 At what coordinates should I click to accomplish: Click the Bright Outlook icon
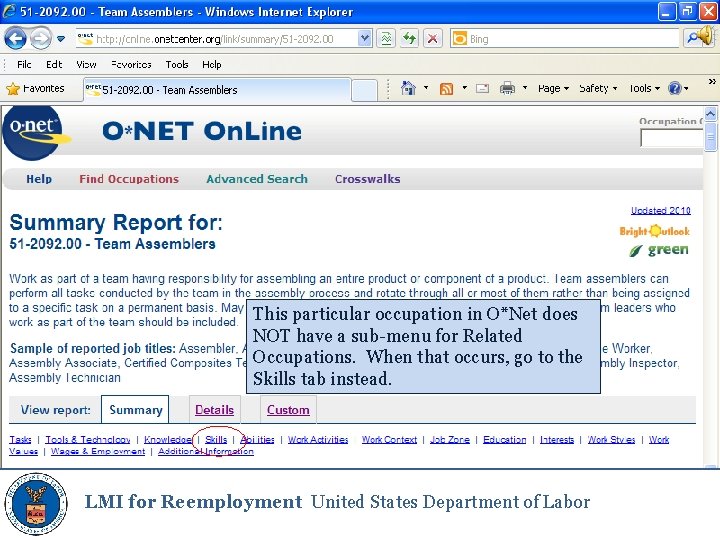click(x=654, y=231)
